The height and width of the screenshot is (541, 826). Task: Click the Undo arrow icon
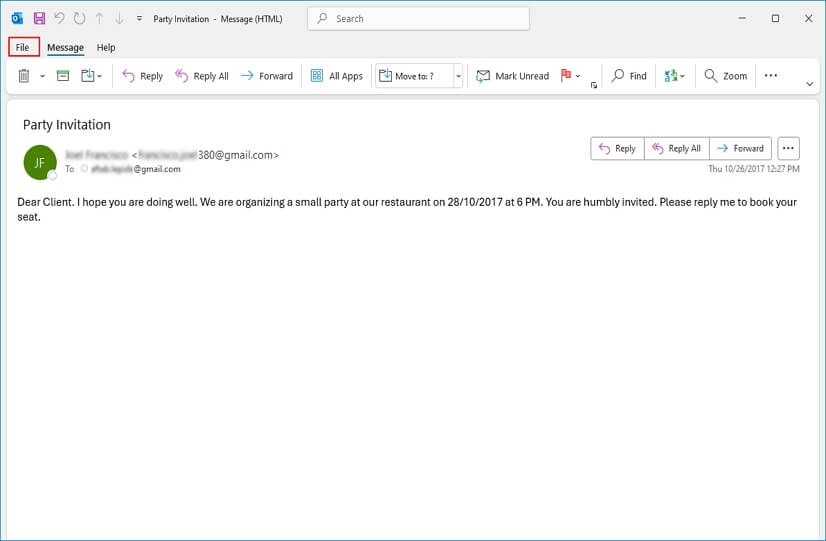point(59,18)
